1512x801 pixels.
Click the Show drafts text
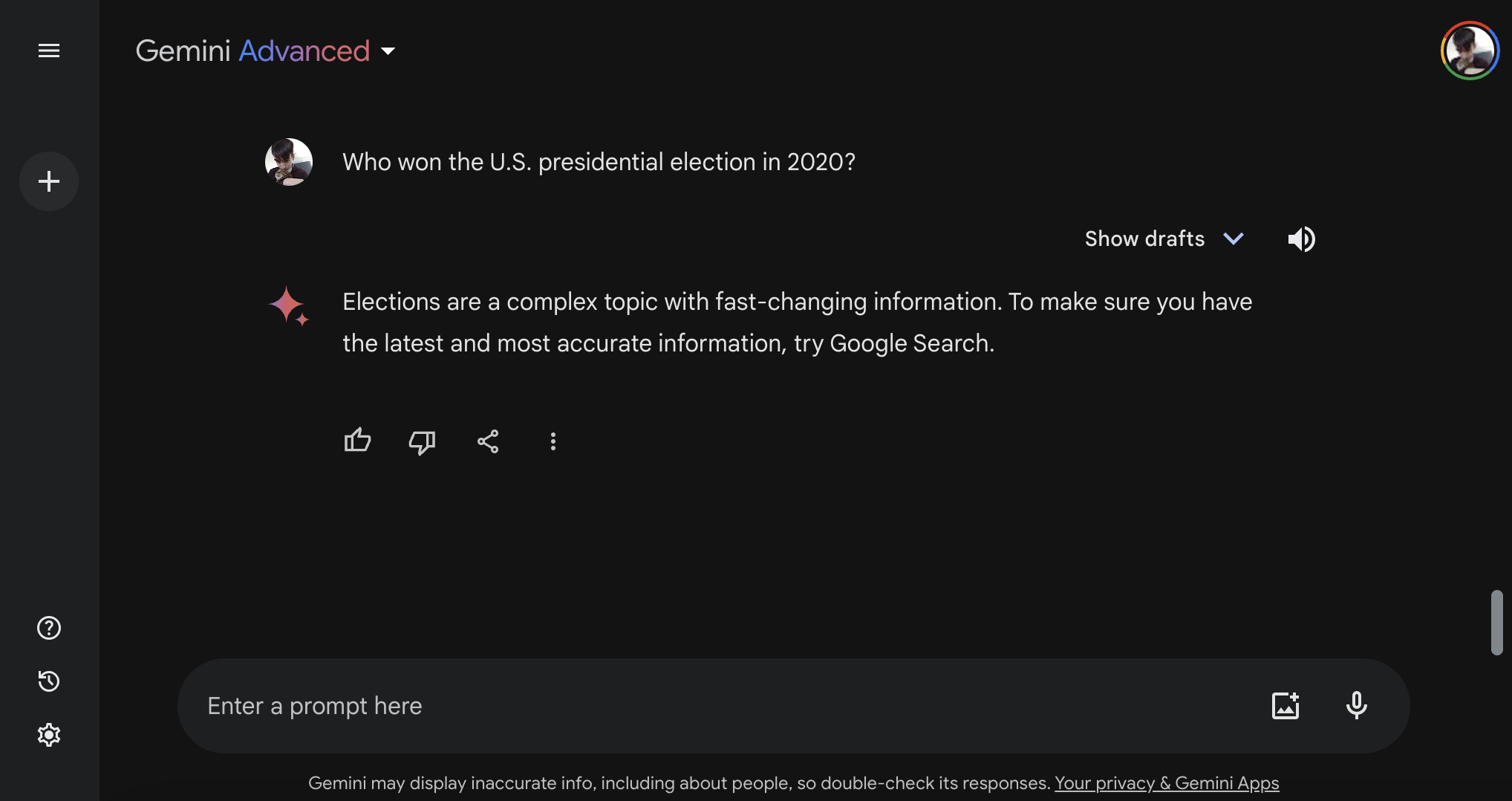[x=1144, y=239]
